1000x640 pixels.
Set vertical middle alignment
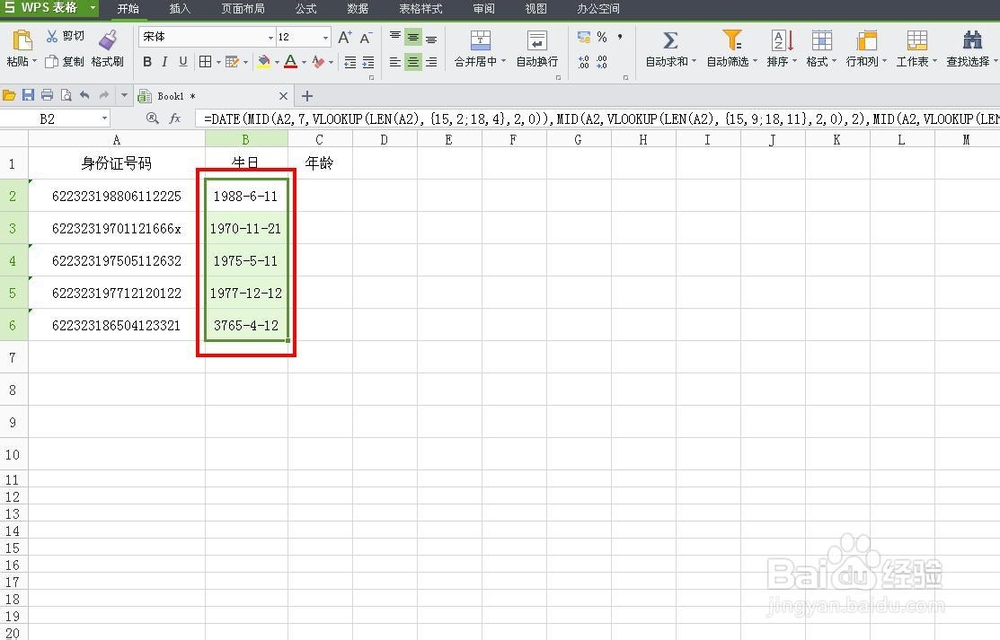coord(413,37)
